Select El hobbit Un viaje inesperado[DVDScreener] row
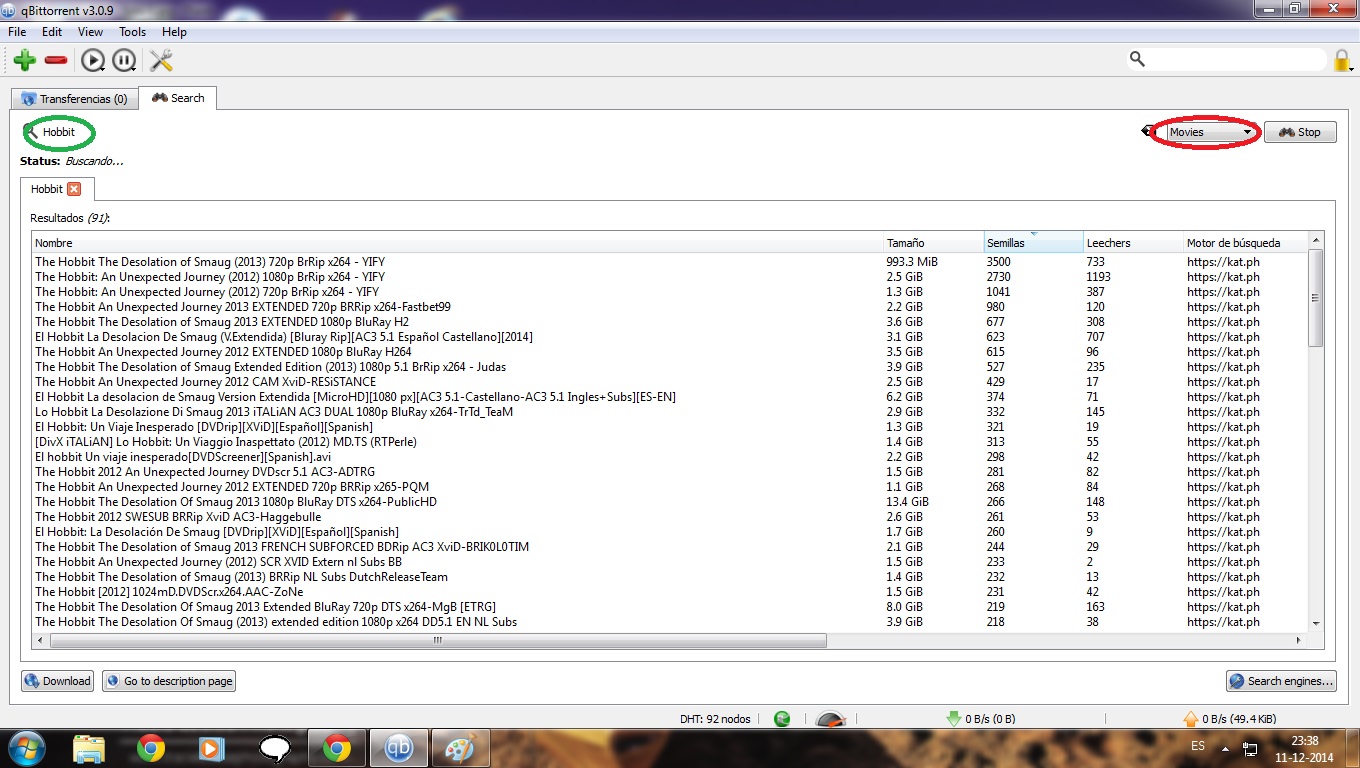Viewport: 1360px width, 768px height. tap(669, 457)
